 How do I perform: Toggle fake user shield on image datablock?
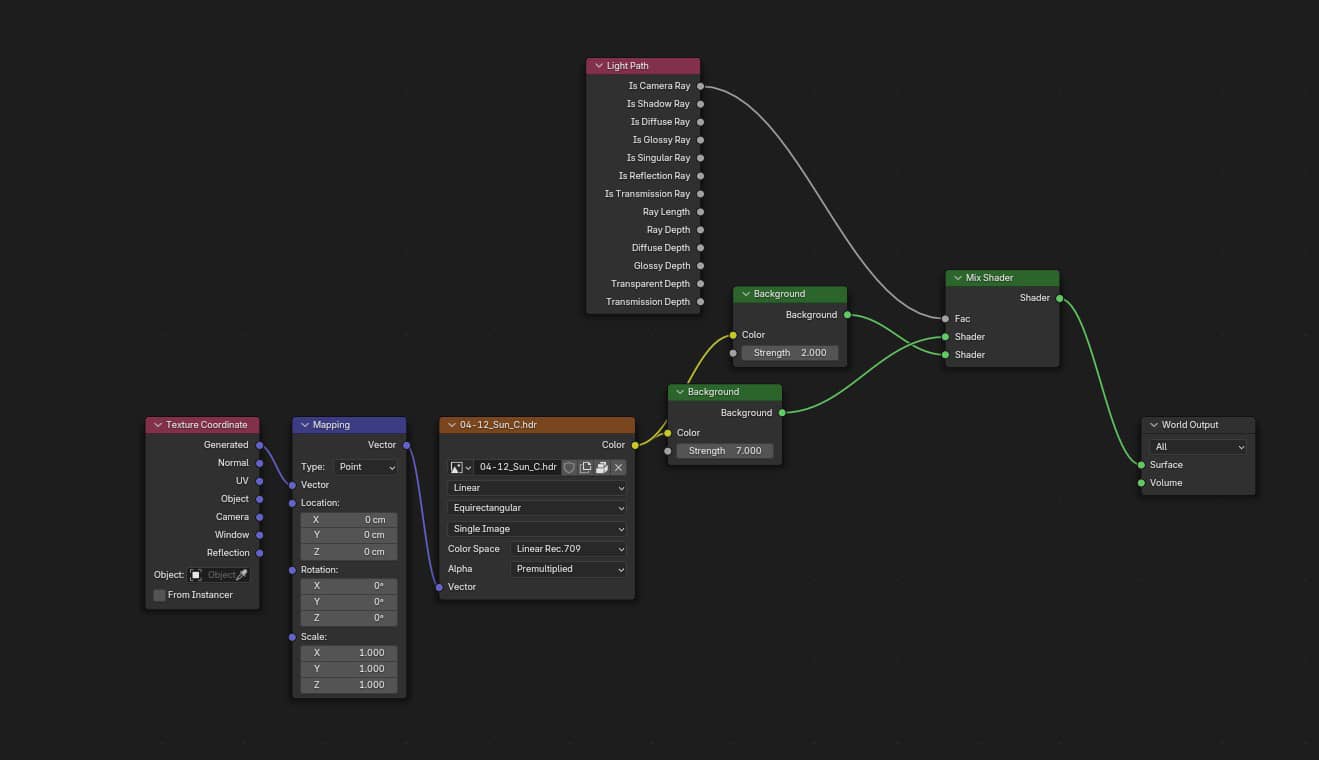[x=569, y=467]
